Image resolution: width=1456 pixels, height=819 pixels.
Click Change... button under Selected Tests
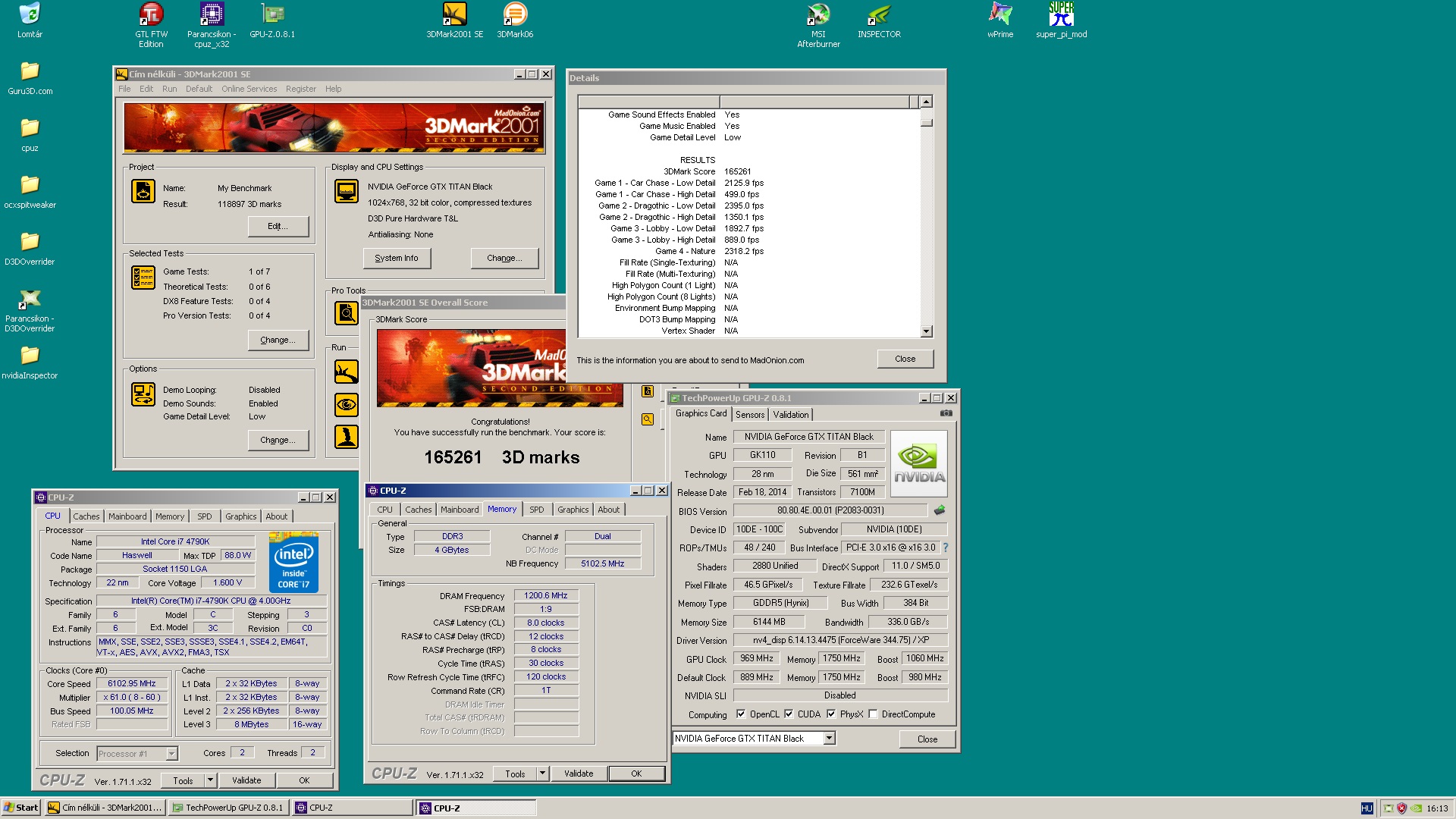[x=278, y=340]
